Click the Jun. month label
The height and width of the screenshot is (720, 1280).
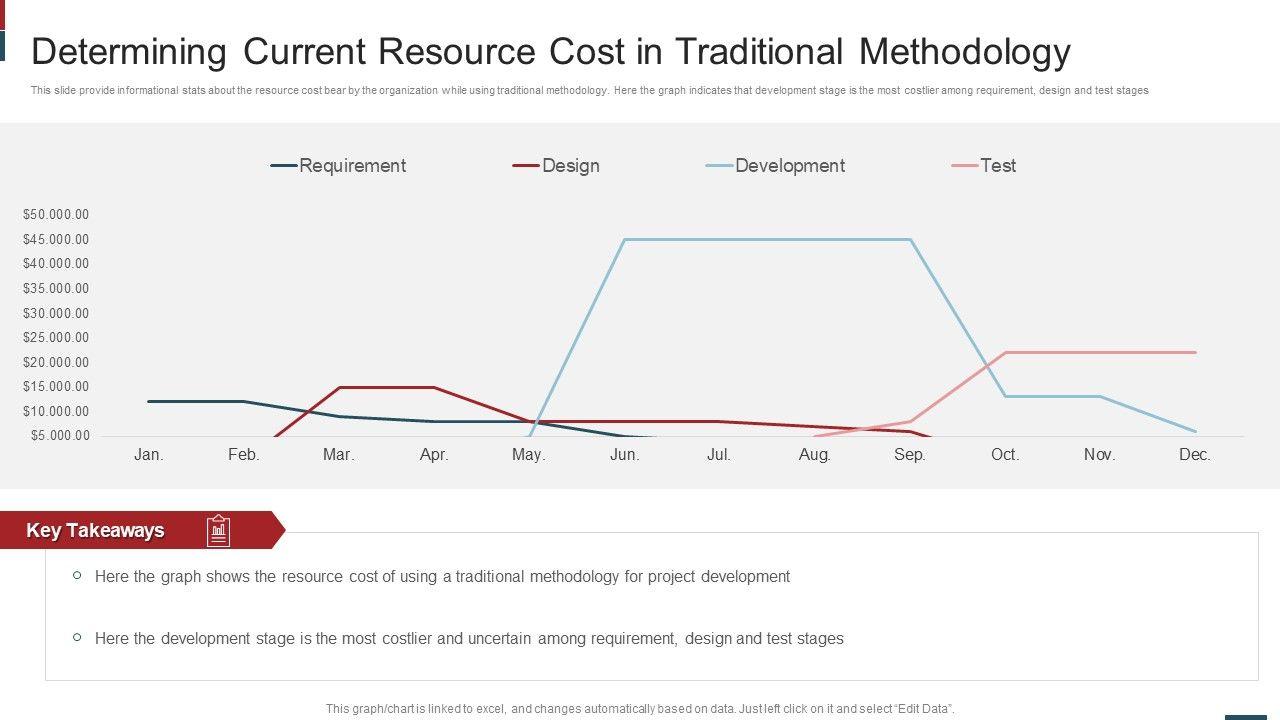tap(624, 455)
